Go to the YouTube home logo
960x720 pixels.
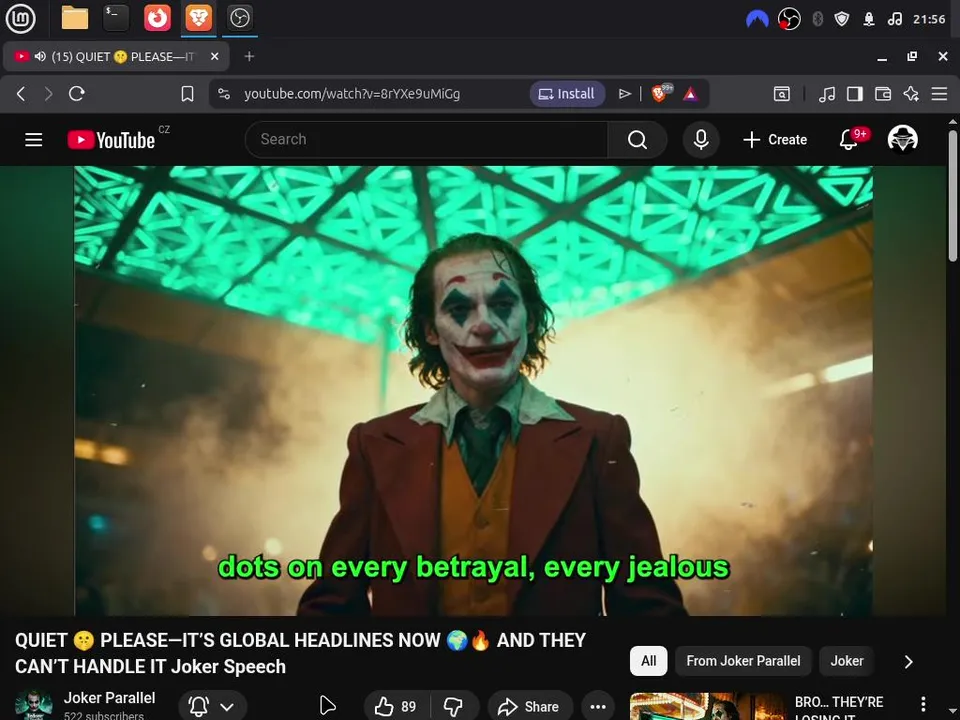pyautogui.click(x=111, y=140)
